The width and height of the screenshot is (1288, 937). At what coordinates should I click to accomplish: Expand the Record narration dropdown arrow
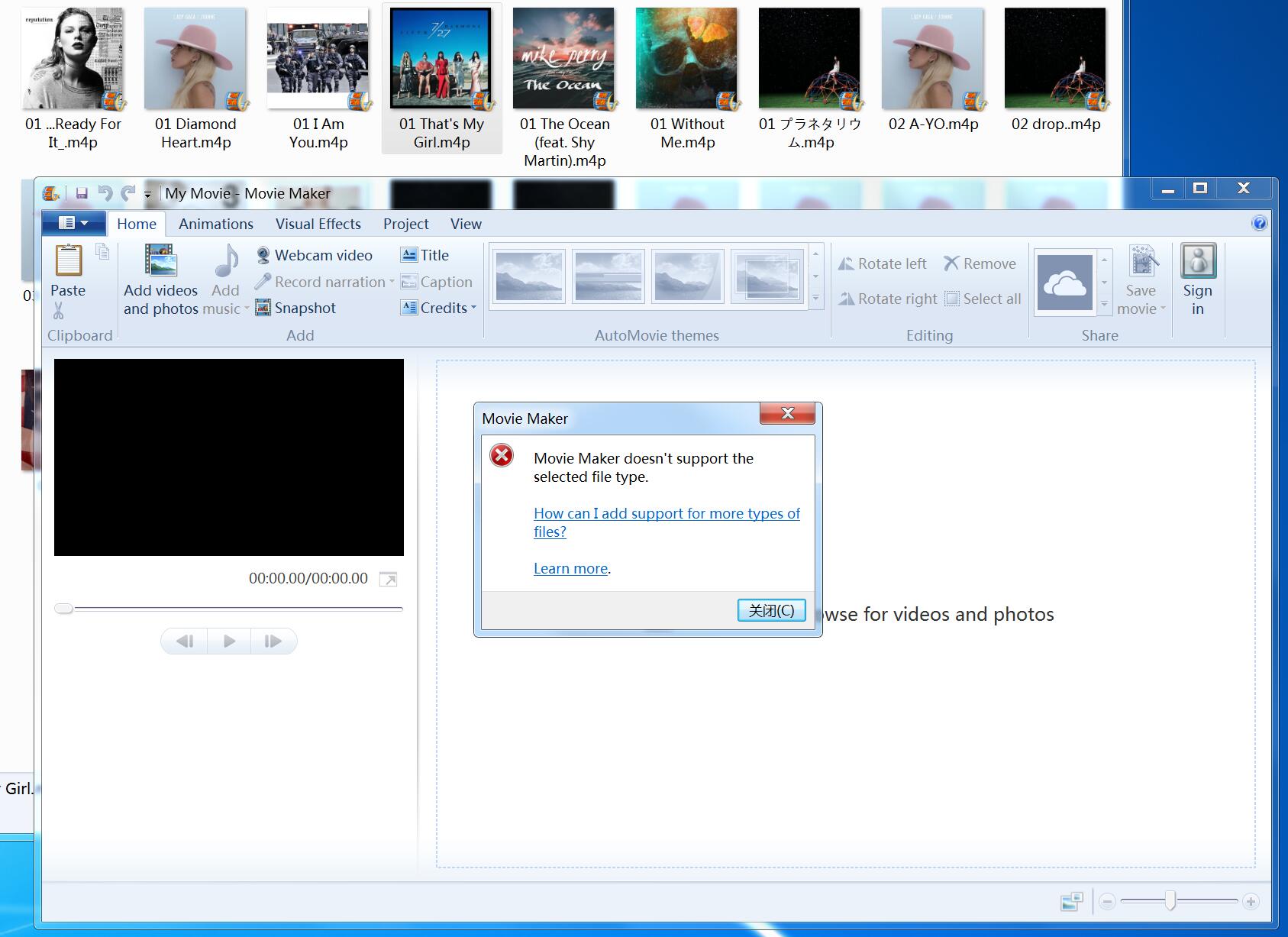(392, 282)
